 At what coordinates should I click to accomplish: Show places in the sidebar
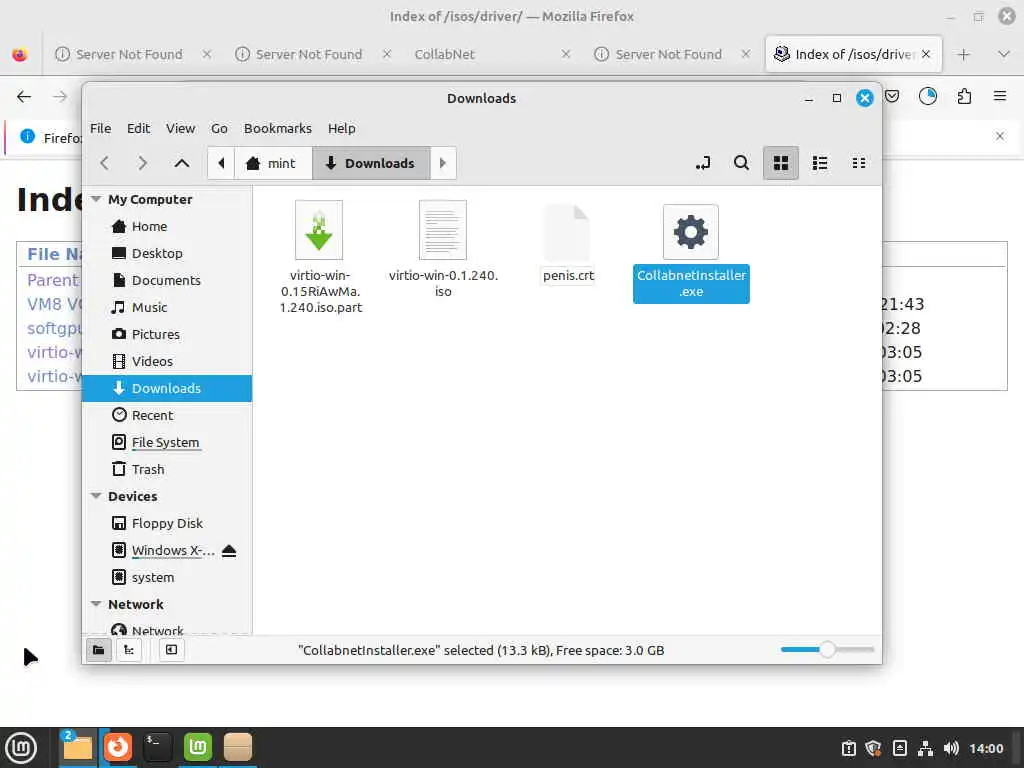pos(99,650)
